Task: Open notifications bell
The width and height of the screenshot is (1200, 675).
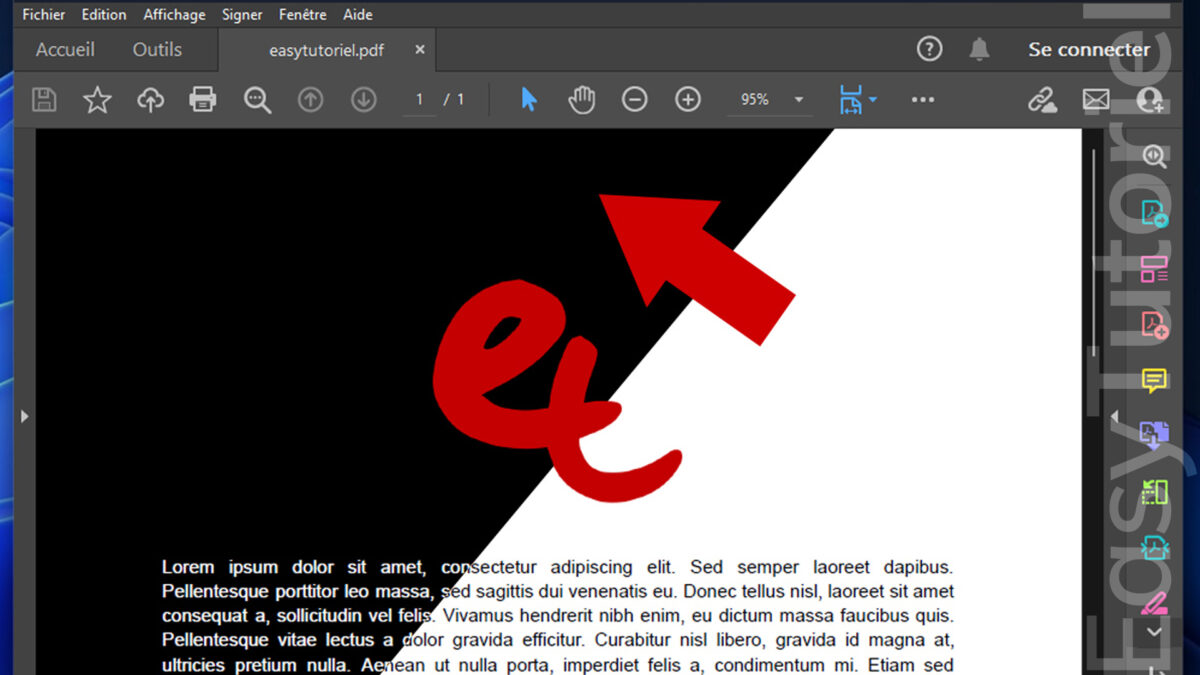Action: click(979, 49)
